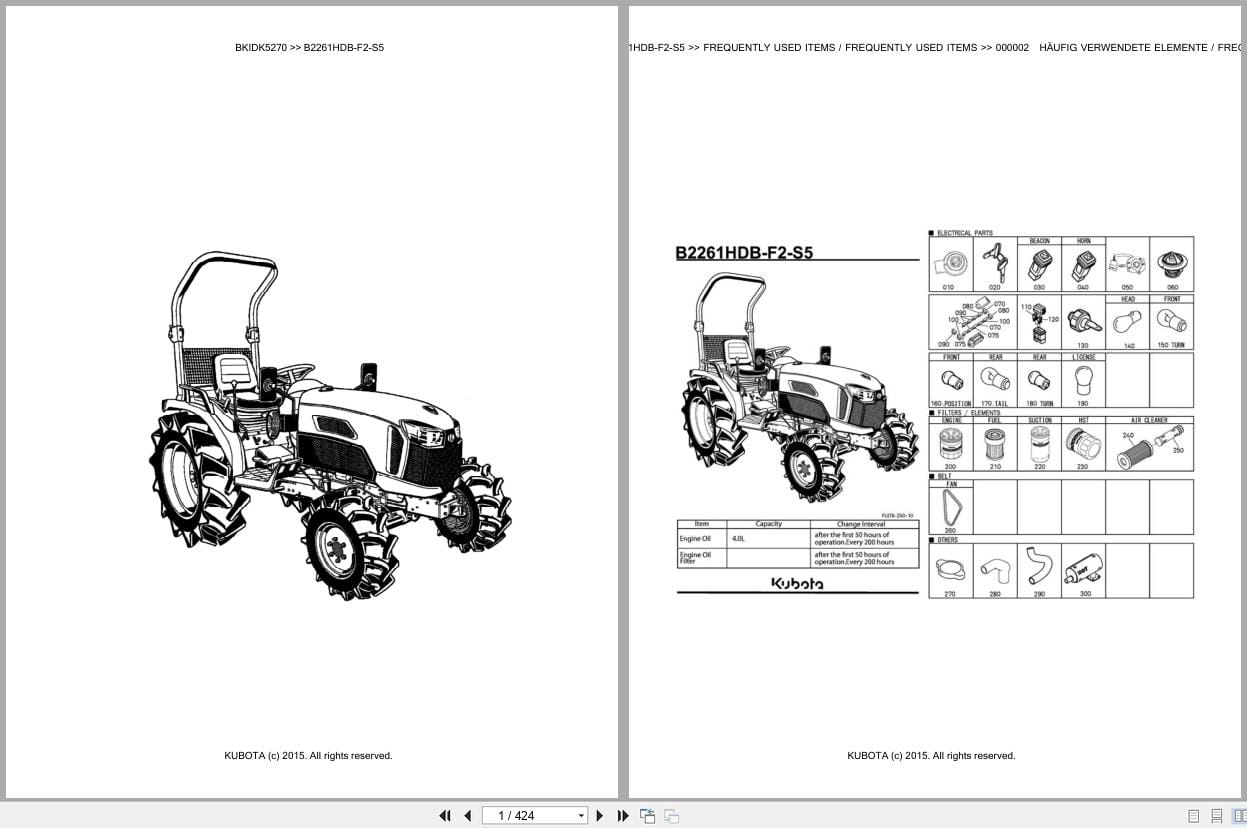
Task: Click the 4.0L capacity value
Action: (738, 539)
